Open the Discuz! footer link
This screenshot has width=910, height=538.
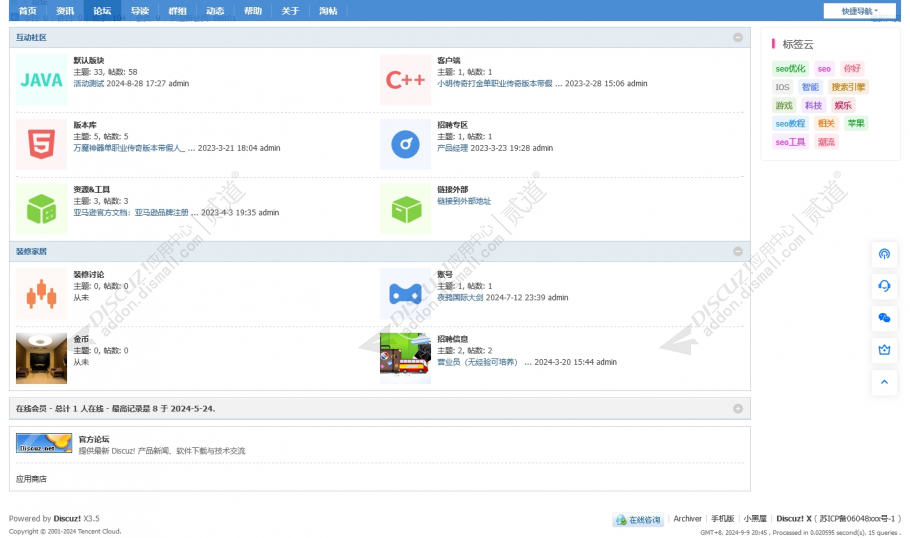[67, 518]
